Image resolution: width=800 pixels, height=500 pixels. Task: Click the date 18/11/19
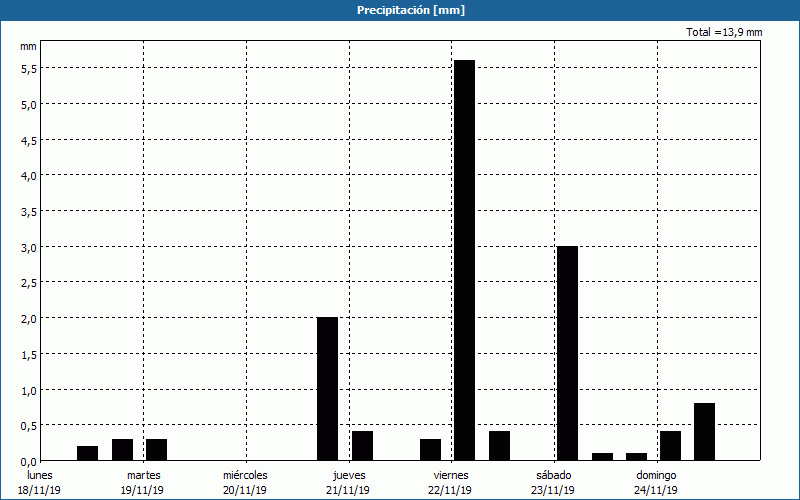[x=39, y=490]
